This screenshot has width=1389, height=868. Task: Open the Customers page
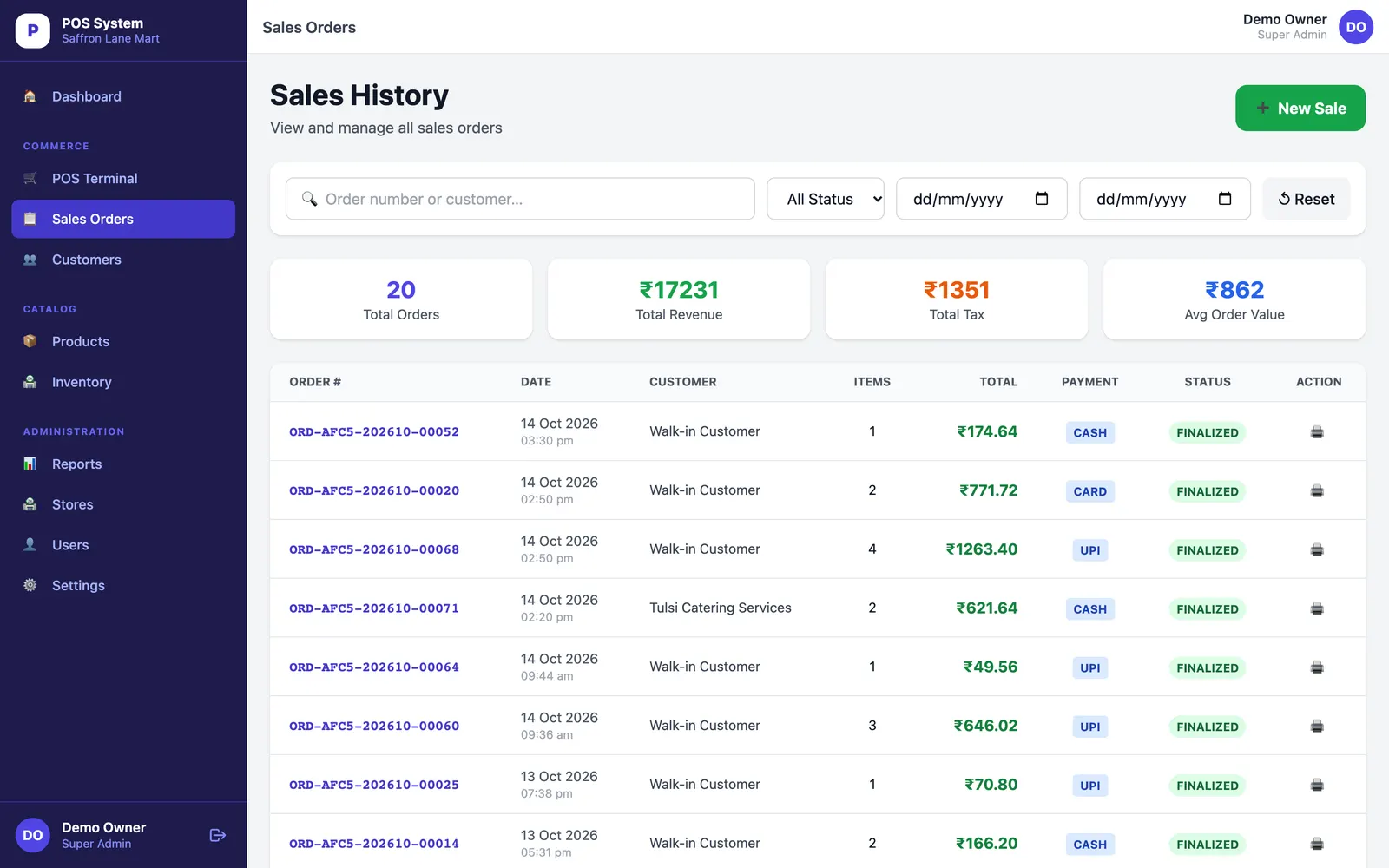(x=123, y=260)
